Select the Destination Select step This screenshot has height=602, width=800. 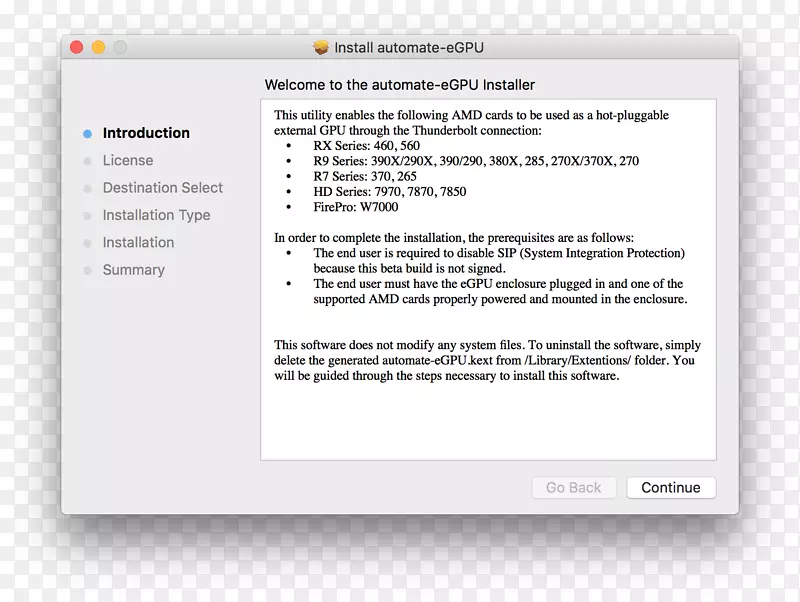pyautogui.click(x=163, y=188)
